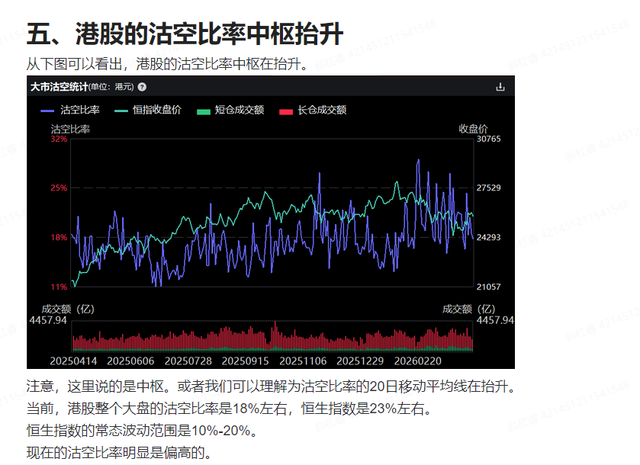Click the 18% axis label
Screen dimensions: 640x465
[x=59, y=238]
